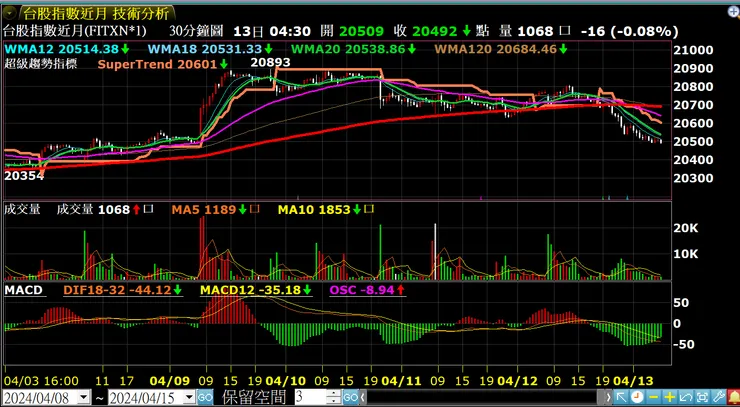Click the 超級趨勢指標 label
This screenshot has width=740, height=407.
point(40,63)
